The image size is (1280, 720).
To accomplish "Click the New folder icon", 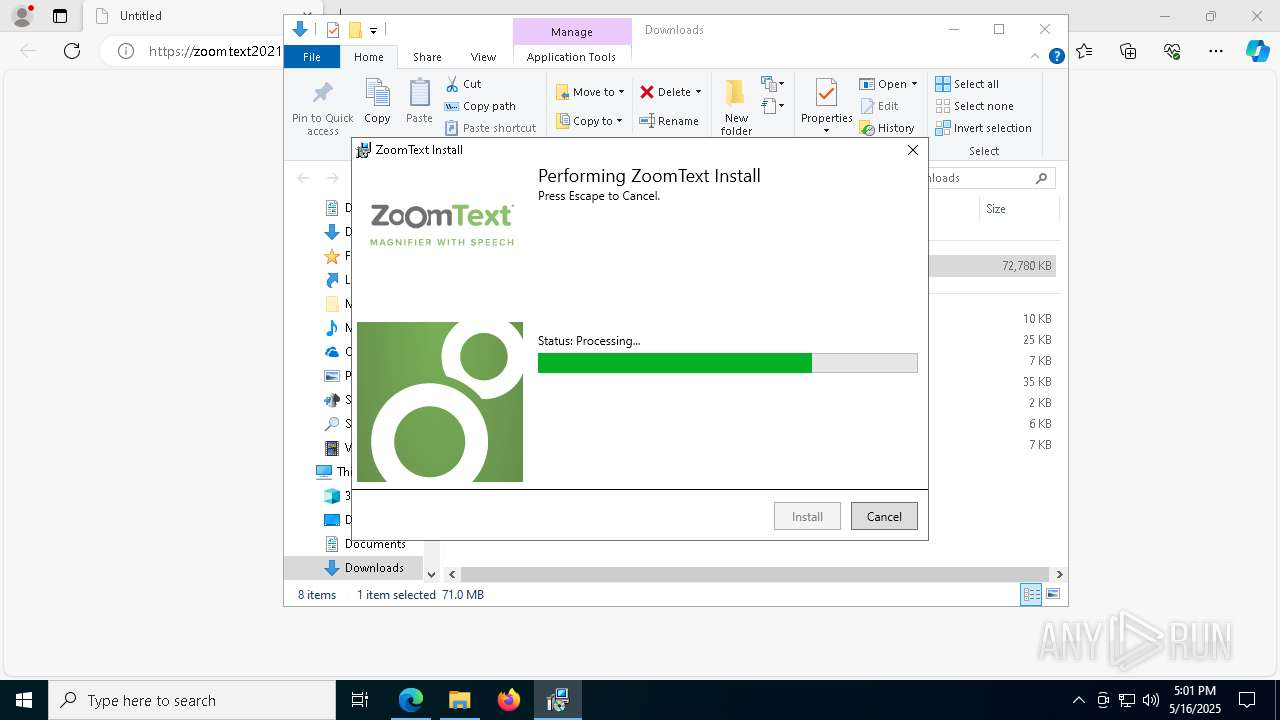I will tap(736, 93).
